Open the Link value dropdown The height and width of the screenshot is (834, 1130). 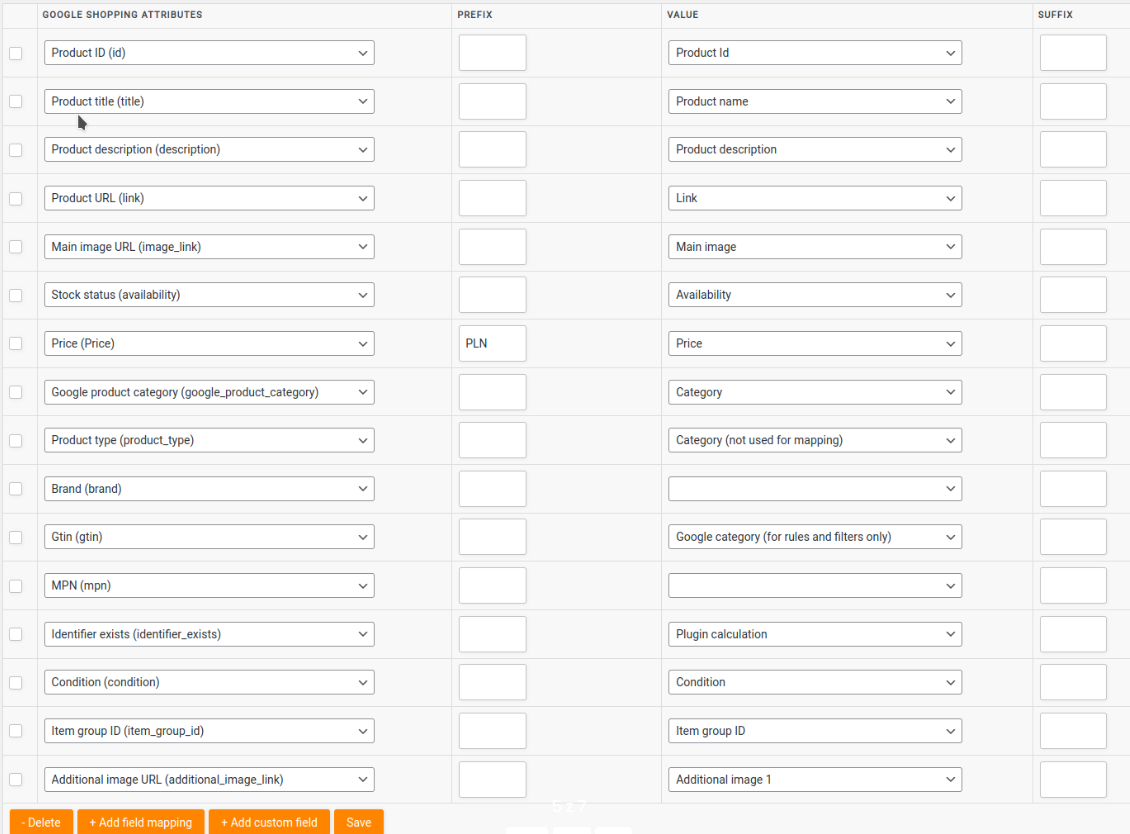point(815,198)
